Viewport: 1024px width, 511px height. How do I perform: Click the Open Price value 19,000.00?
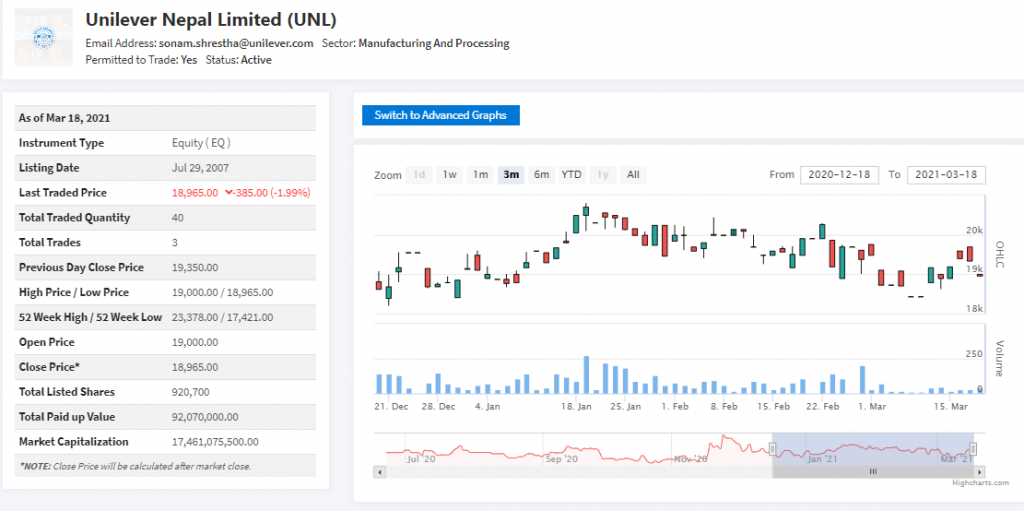point(195,342)
